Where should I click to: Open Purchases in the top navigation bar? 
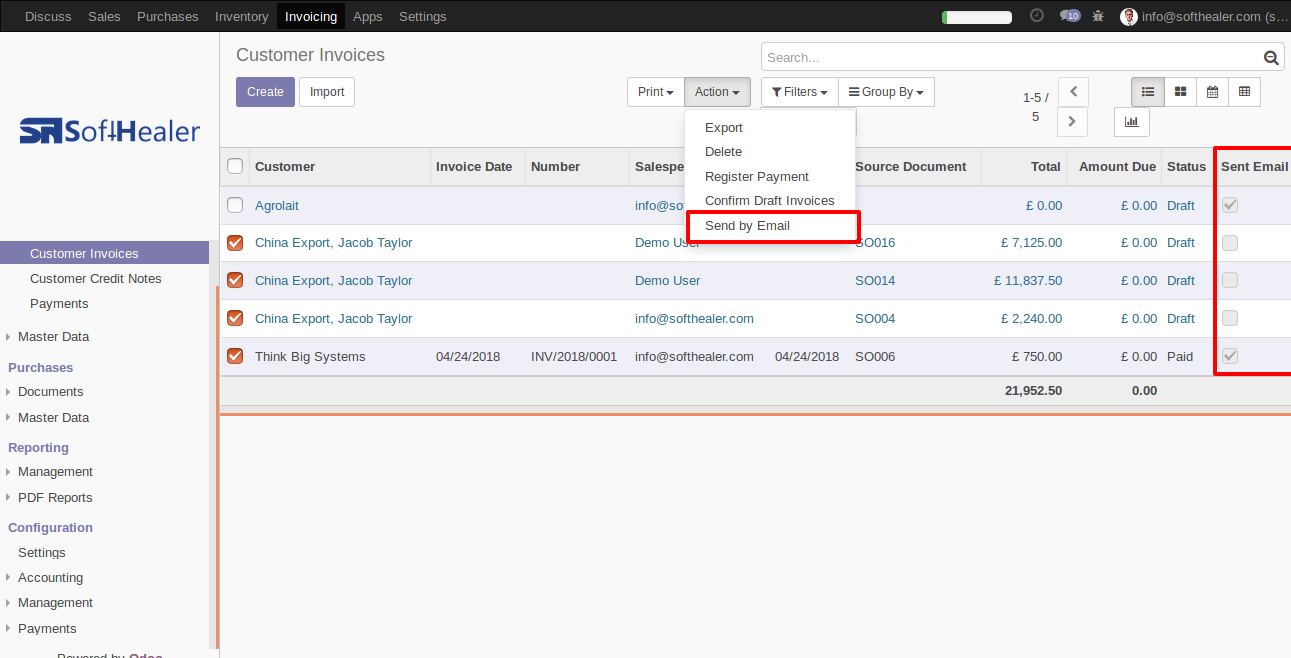coord(168,16)
